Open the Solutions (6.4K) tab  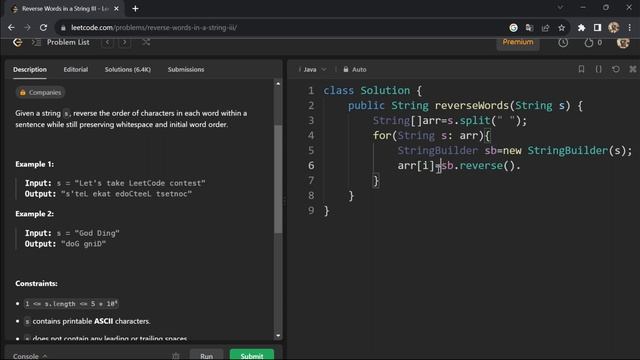pyautogui.click(x=128, y=69)
